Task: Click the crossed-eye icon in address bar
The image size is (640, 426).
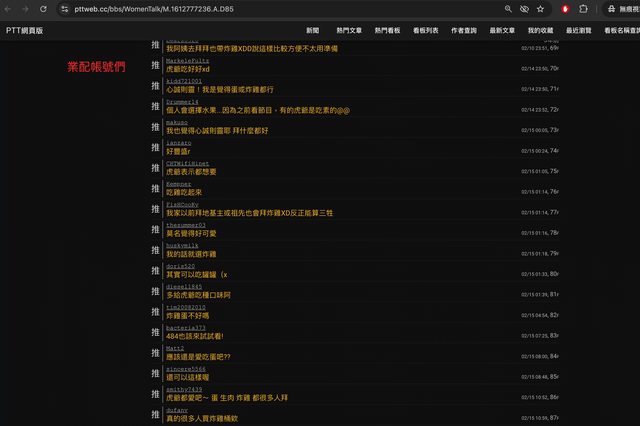Action: (x=524, y=9)
